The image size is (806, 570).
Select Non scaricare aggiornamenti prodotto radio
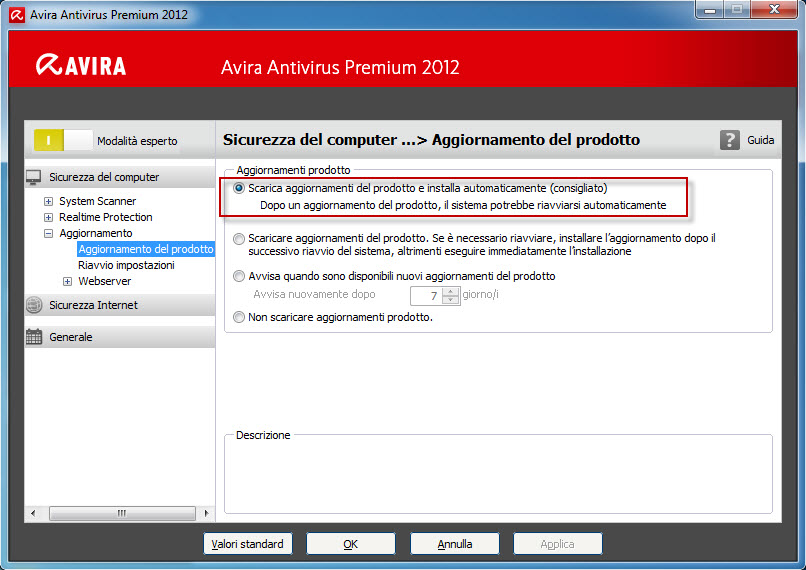coord(239,317)
